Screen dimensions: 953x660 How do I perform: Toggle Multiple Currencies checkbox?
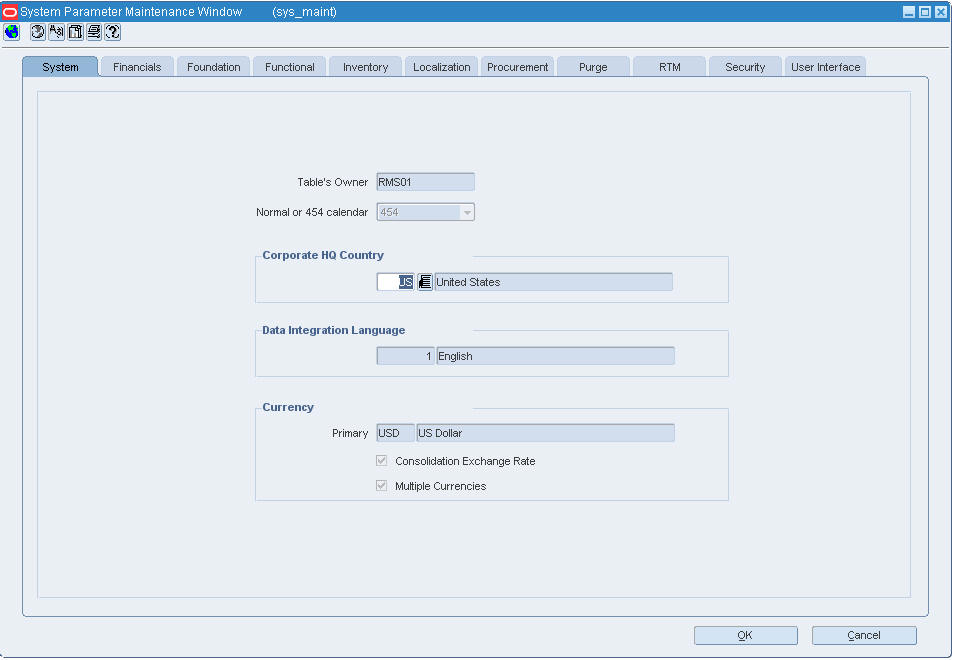click(382, 486)
